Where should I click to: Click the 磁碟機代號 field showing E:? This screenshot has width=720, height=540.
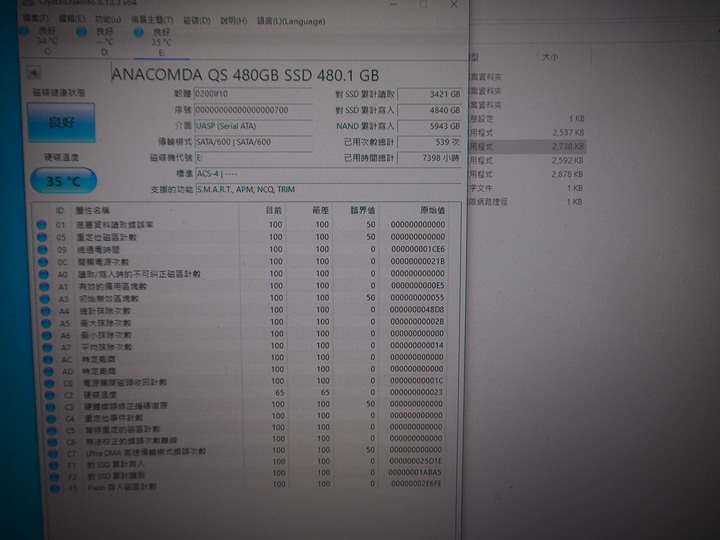[x=254, y=158]
